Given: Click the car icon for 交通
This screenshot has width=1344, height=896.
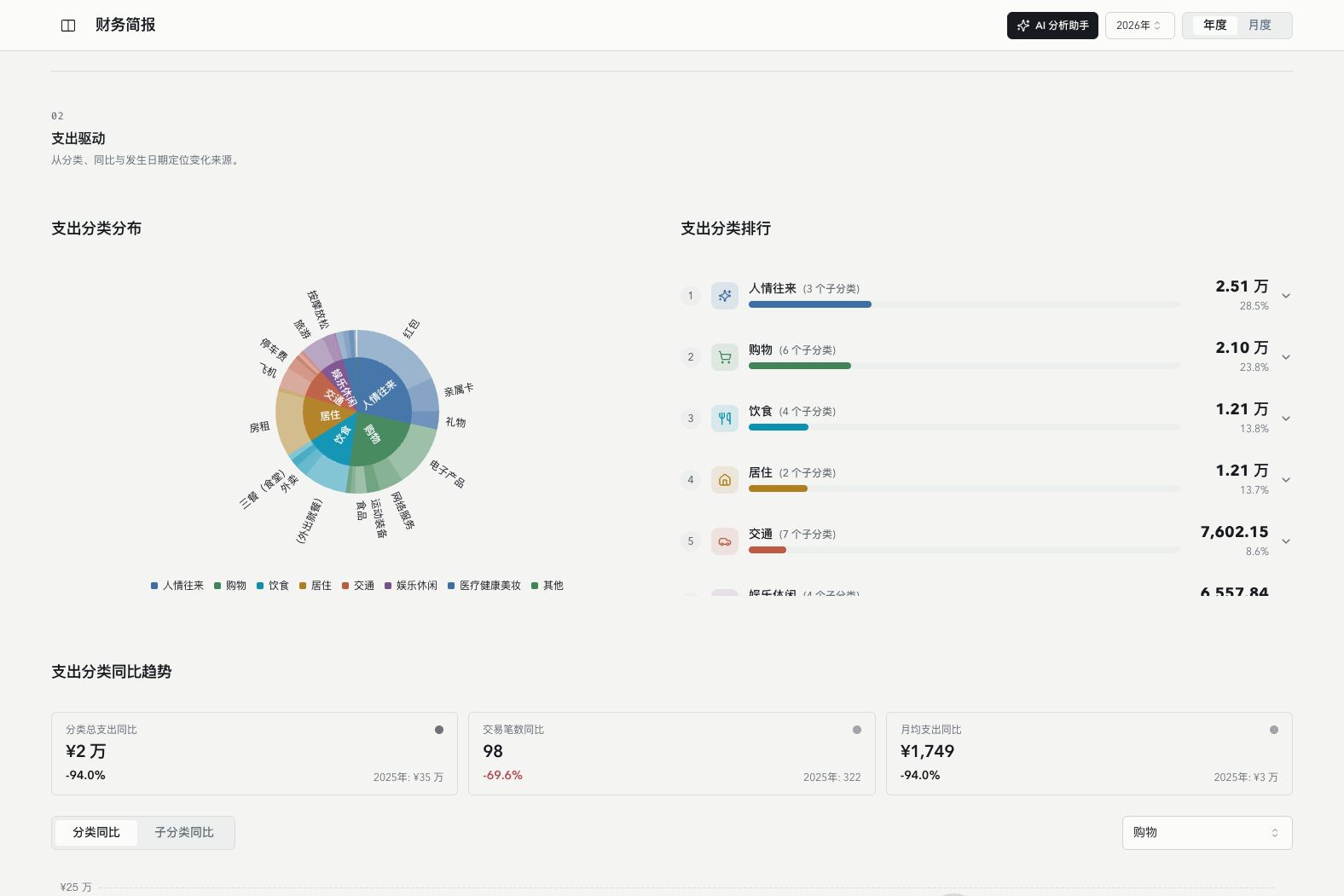Looking at the screenshot, I should (x=725, y=541).
